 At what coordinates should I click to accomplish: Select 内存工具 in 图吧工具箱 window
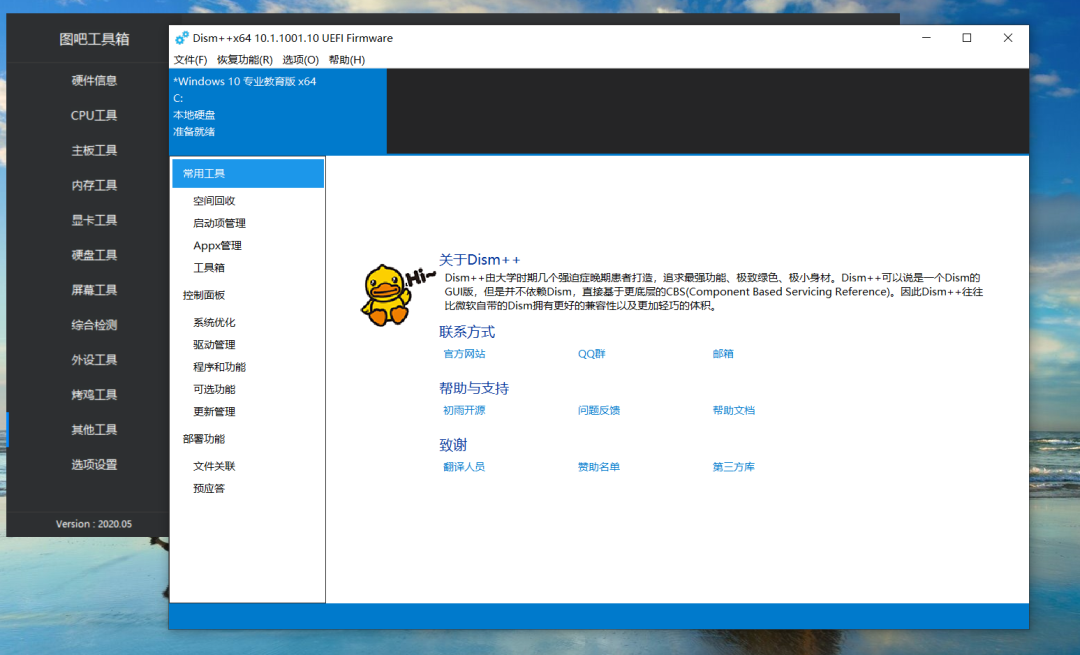(x=94, y=185)
